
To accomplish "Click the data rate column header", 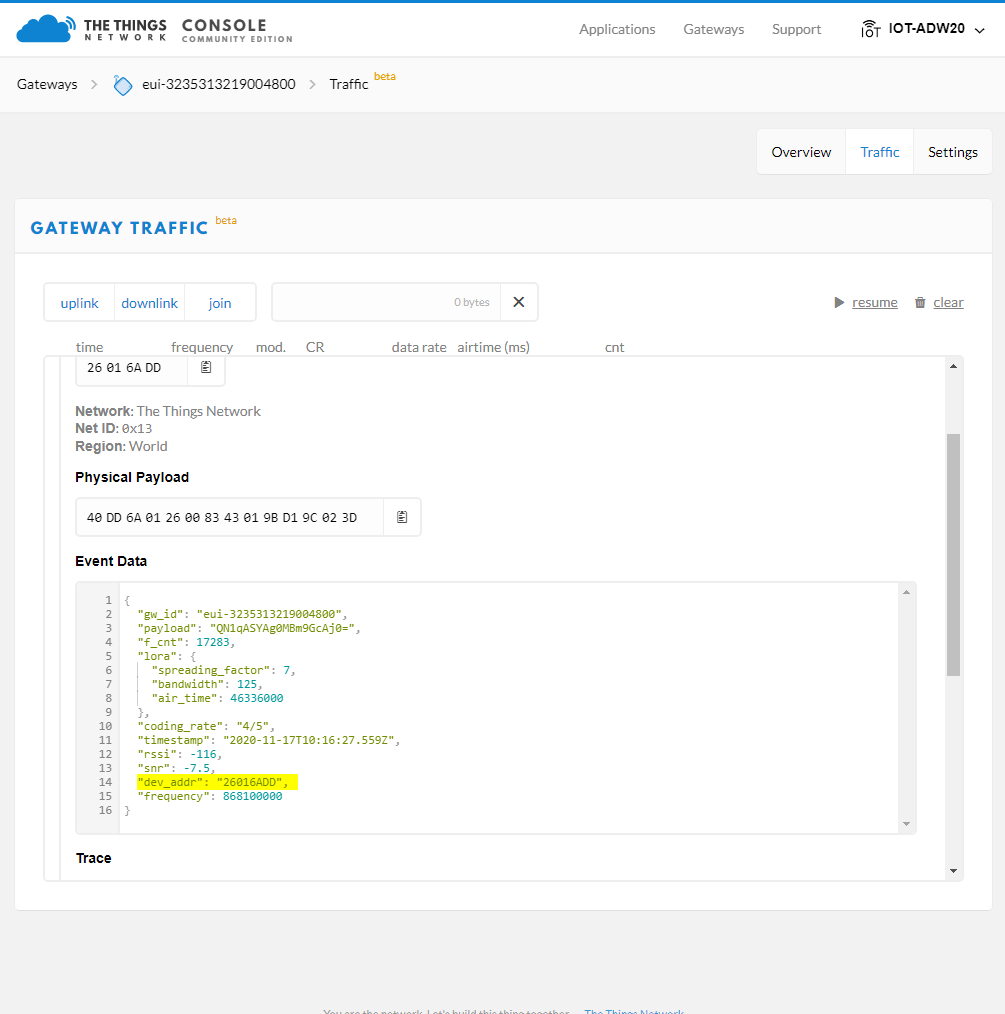I will coord(419,347).
